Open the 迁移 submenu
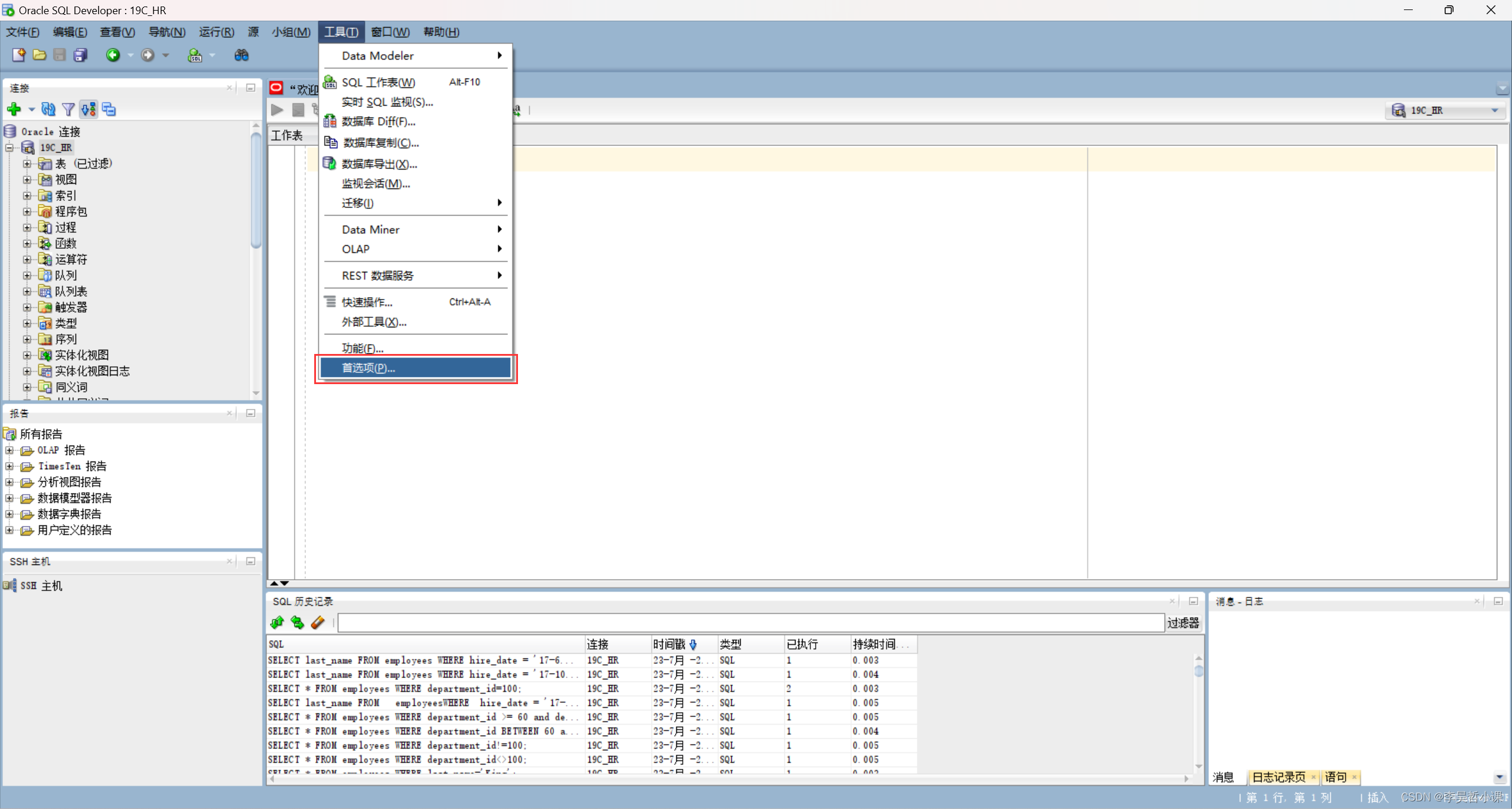 [x=416, y=203]
